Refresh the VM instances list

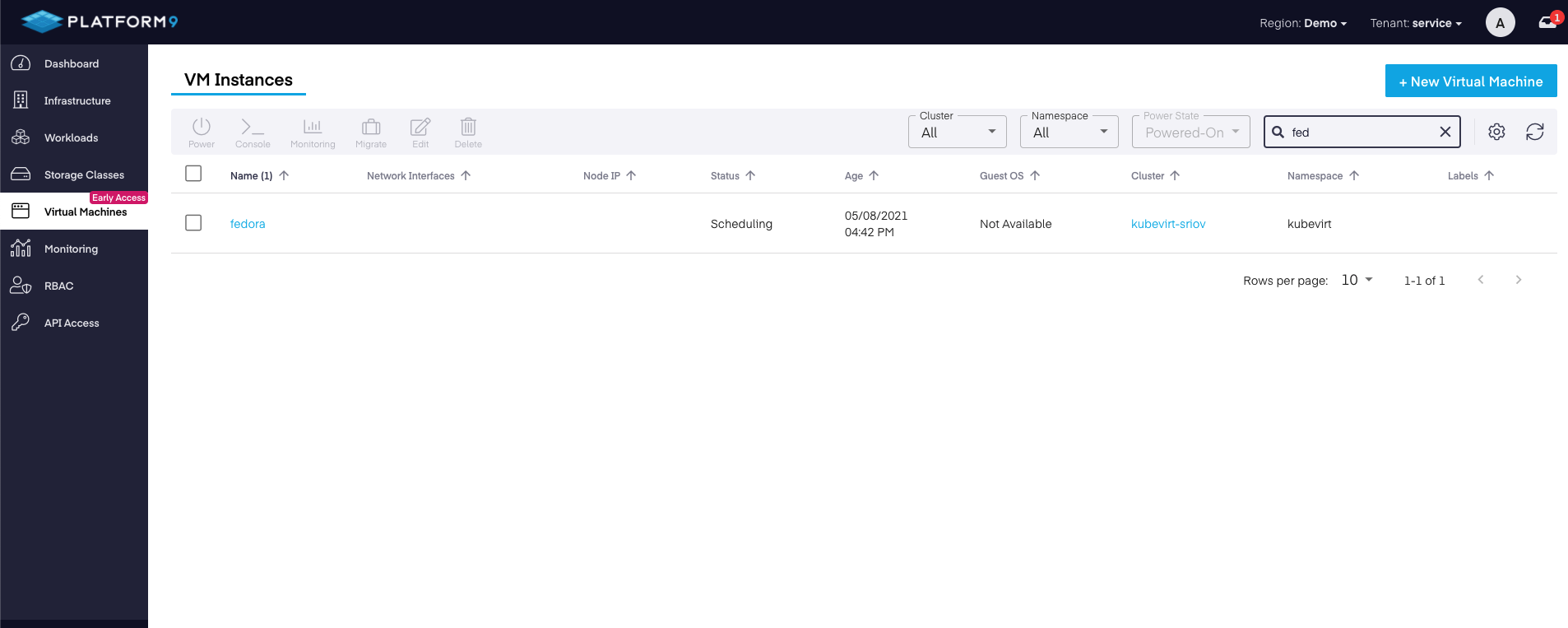click(x=1534, y=132)
